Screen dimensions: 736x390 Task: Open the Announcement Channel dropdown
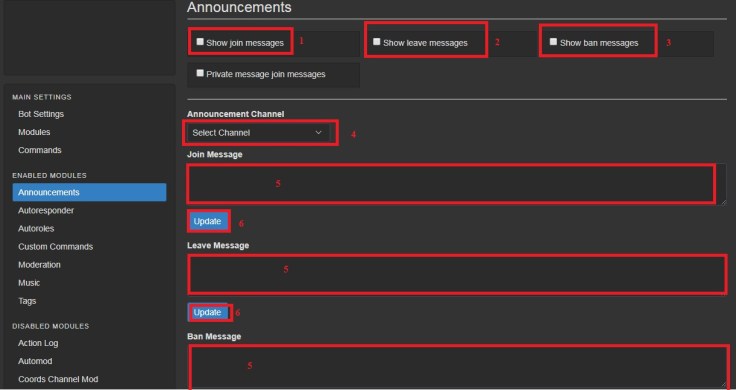[x=258, y=133]
